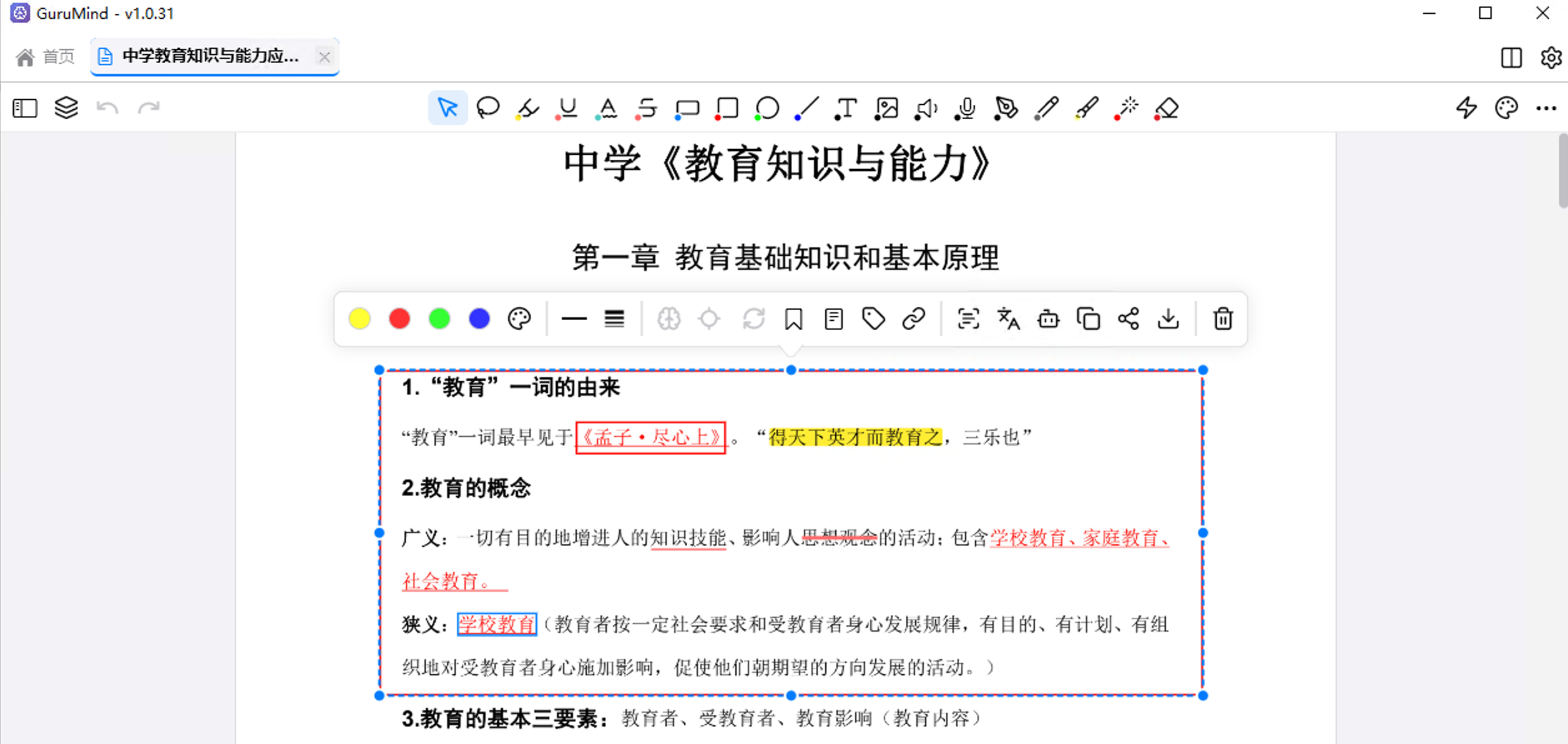Click the heading 2.教育的概念
This screenshot has height=744, width=1568.
pyautogui.click(x=466, y=488)
